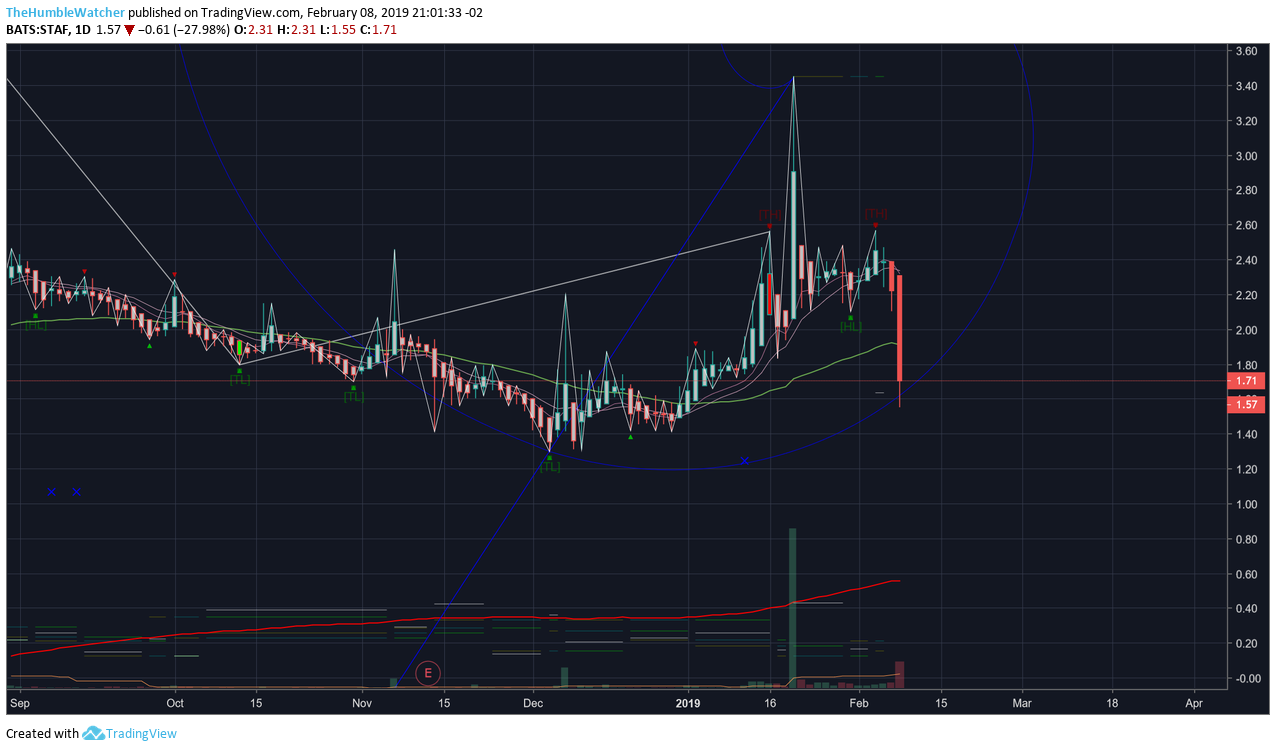Click the 16 label after 2019 on time axis

(x=770, y=703)
